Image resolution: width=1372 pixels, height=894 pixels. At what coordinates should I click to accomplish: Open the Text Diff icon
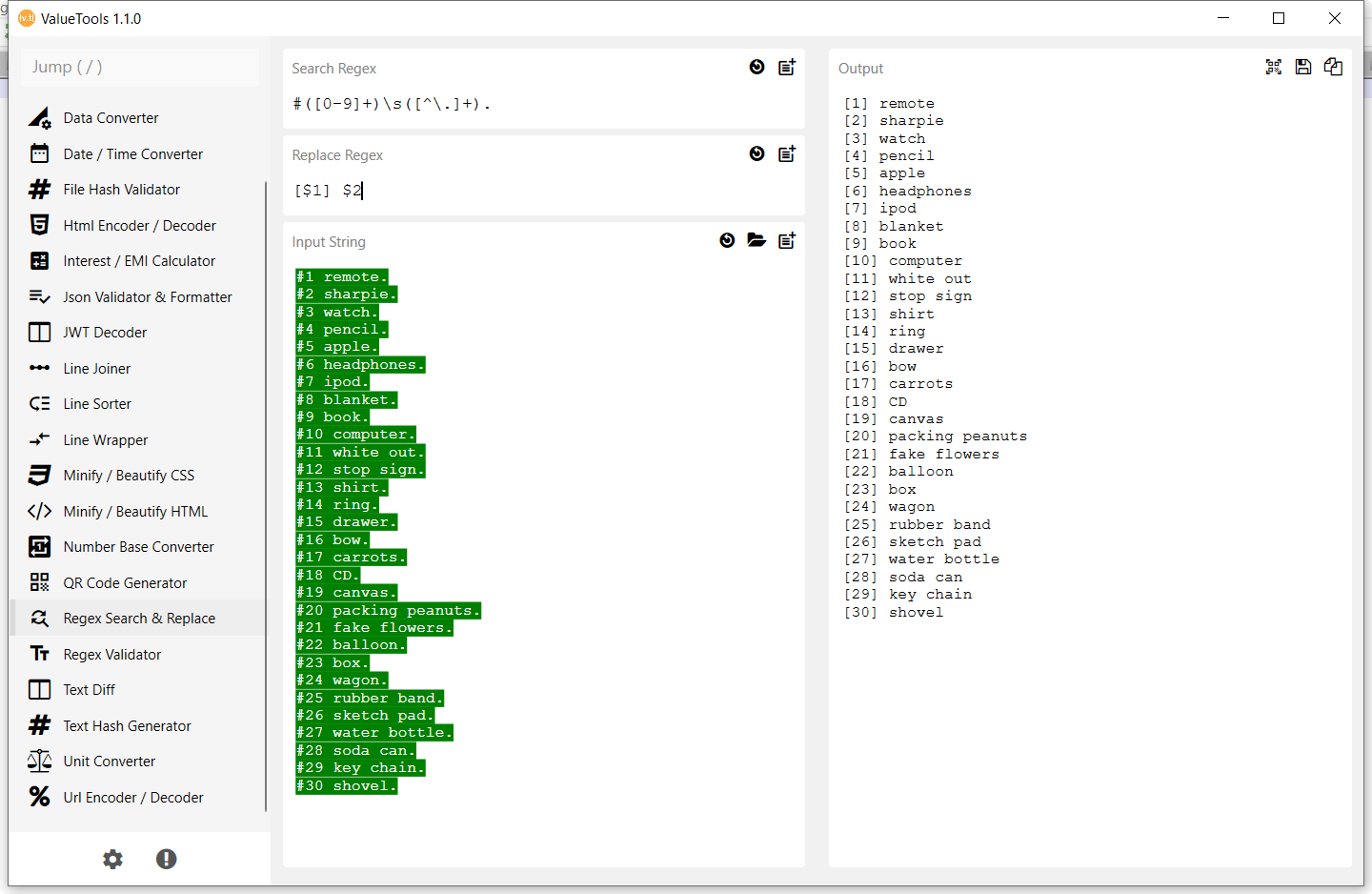[39, 690]
